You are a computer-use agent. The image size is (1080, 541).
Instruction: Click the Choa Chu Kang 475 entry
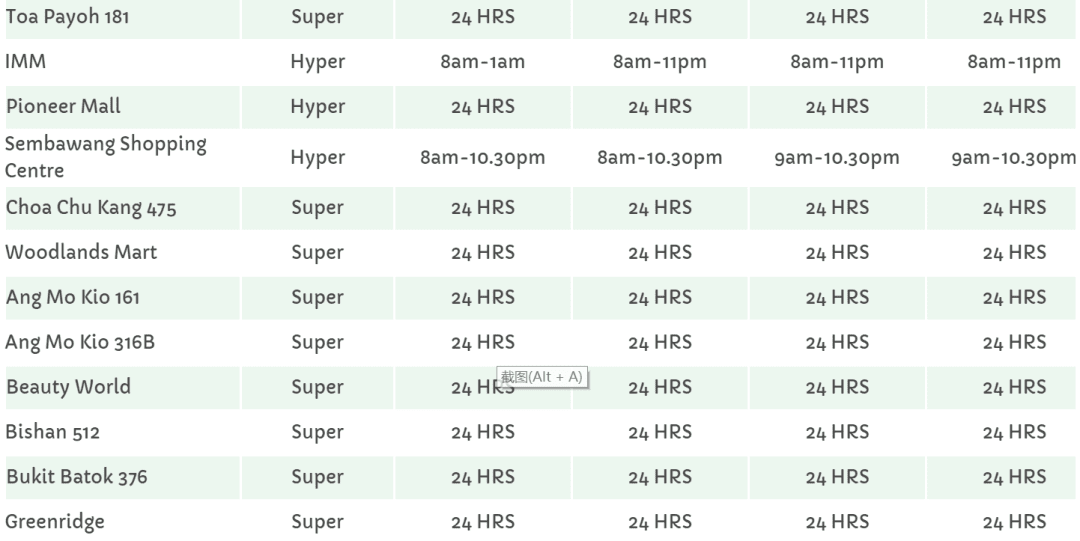[x=85, y=208]
